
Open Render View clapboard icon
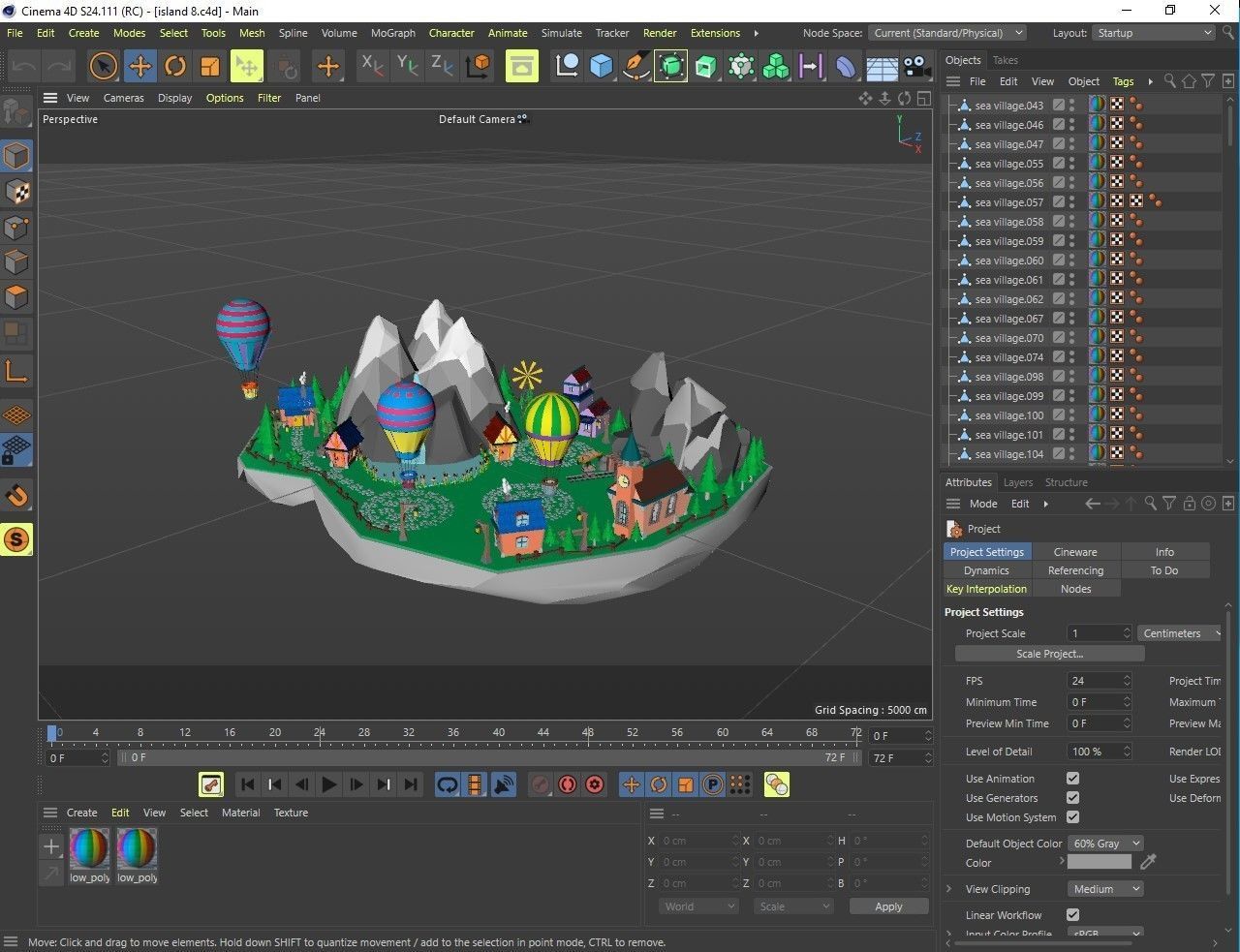tap(521, 66)
